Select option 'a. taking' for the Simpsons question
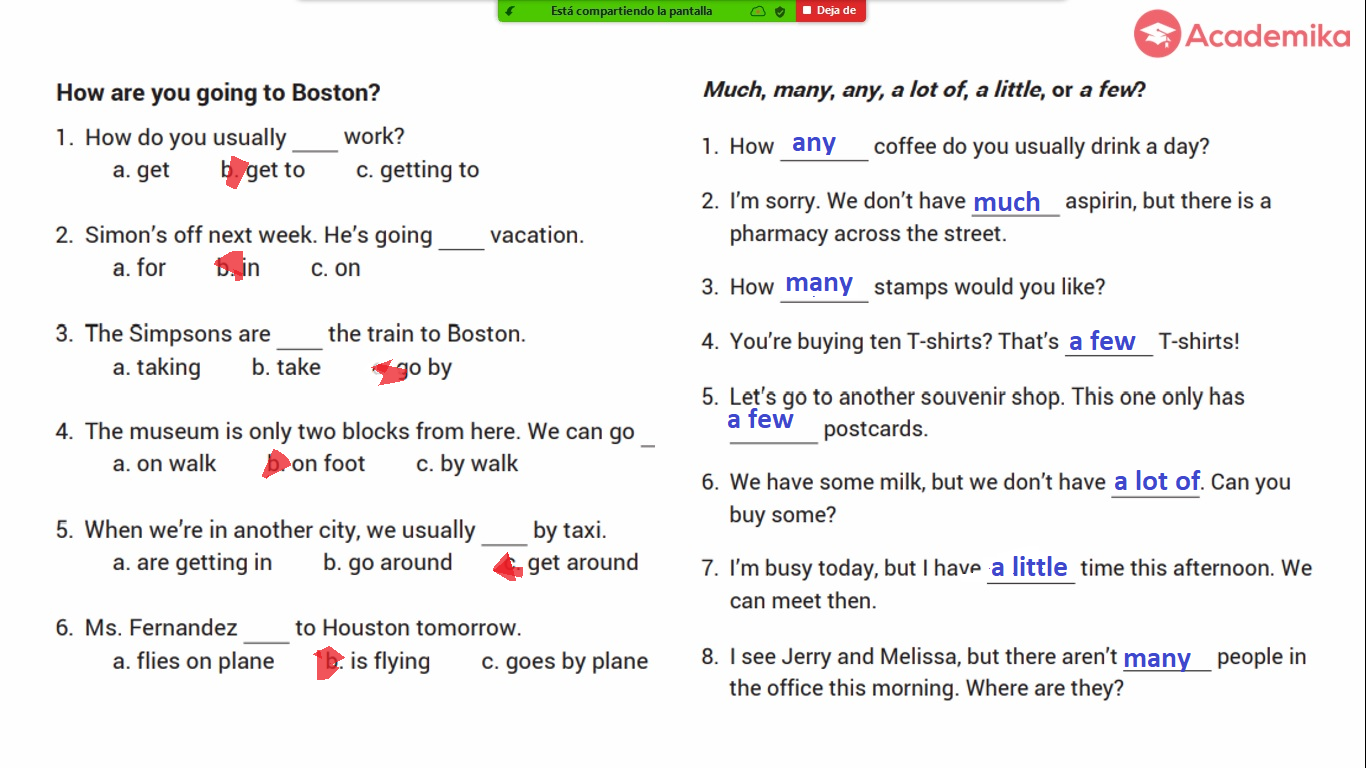 (x=157, y=367)
